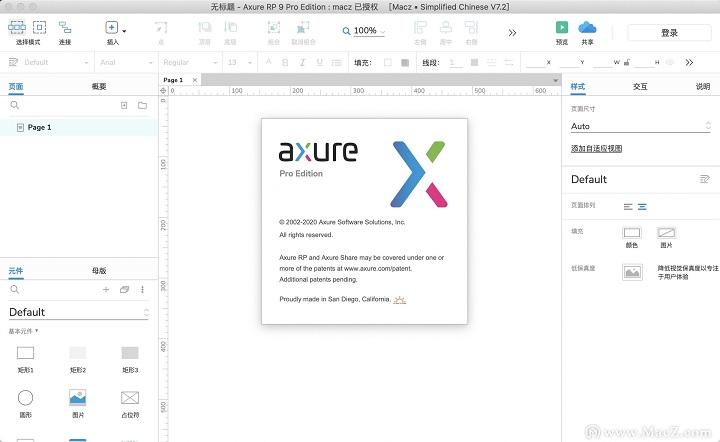Click the widget library options menu dots
Viewport: 720px width, 442px height.
click(x=142, y=289)
